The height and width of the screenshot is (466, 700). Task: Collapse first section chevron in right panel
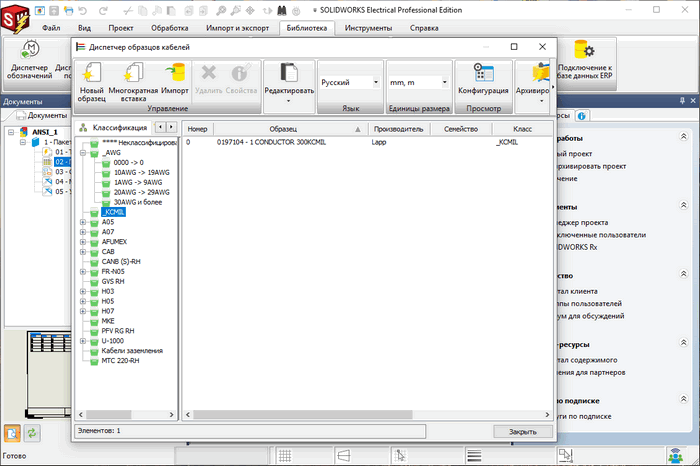pos(683,137)
